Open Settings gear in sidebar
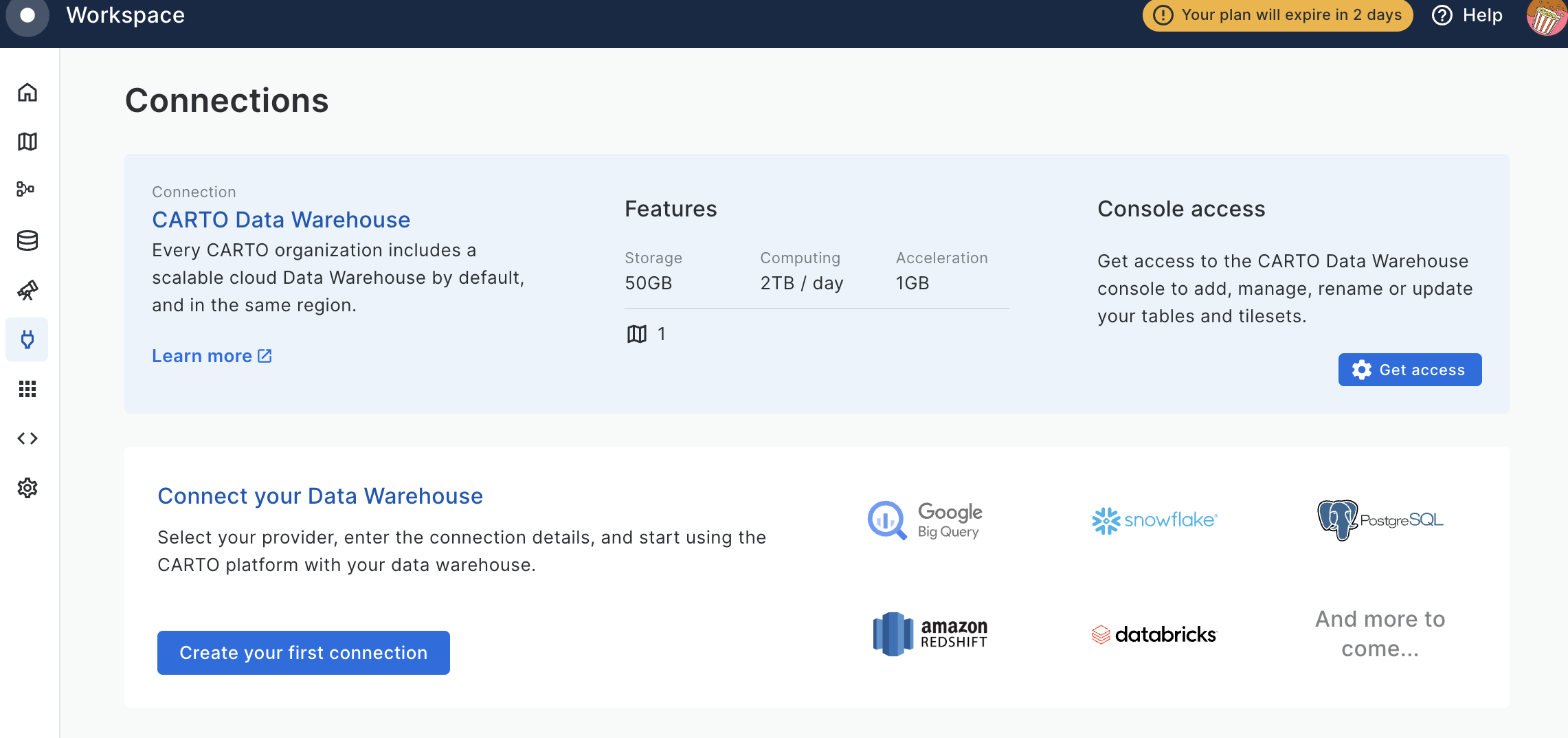The height and width of the screenshot is (738, 1568). [27, 488]
